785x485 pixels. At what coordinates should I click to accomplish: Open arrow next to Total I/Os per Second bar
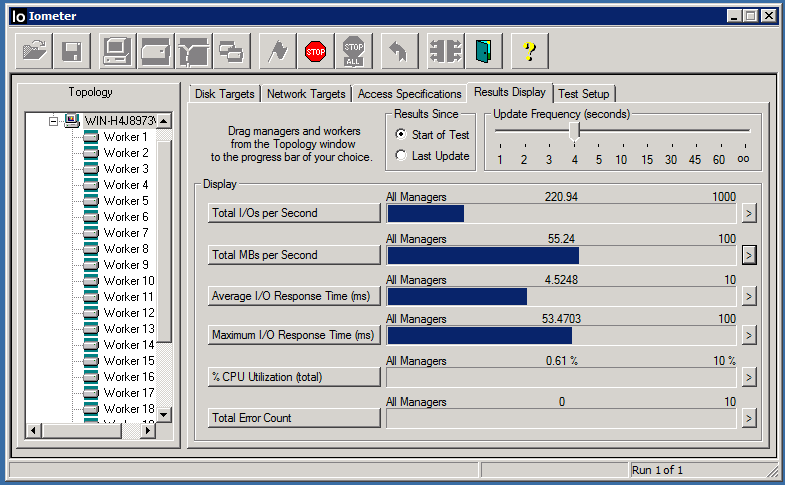(748, 213)
